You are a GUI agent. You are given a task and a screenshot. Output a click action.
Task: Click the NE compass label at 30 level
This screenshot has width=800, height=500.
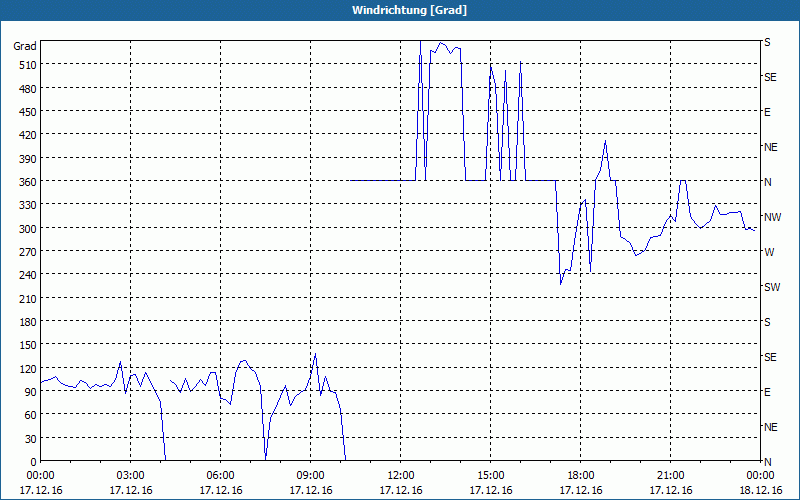tap(770, 427)
